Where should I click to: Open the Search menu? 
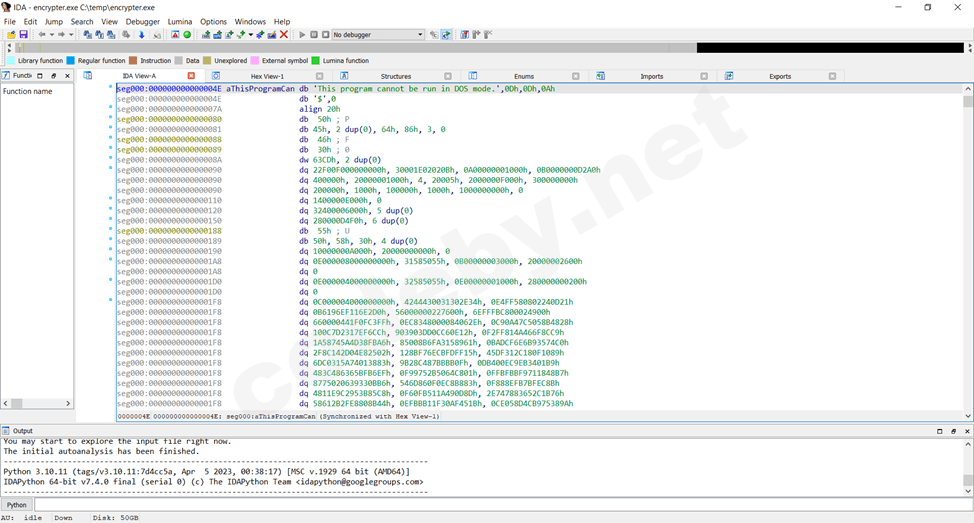click(x=81, y=21)
